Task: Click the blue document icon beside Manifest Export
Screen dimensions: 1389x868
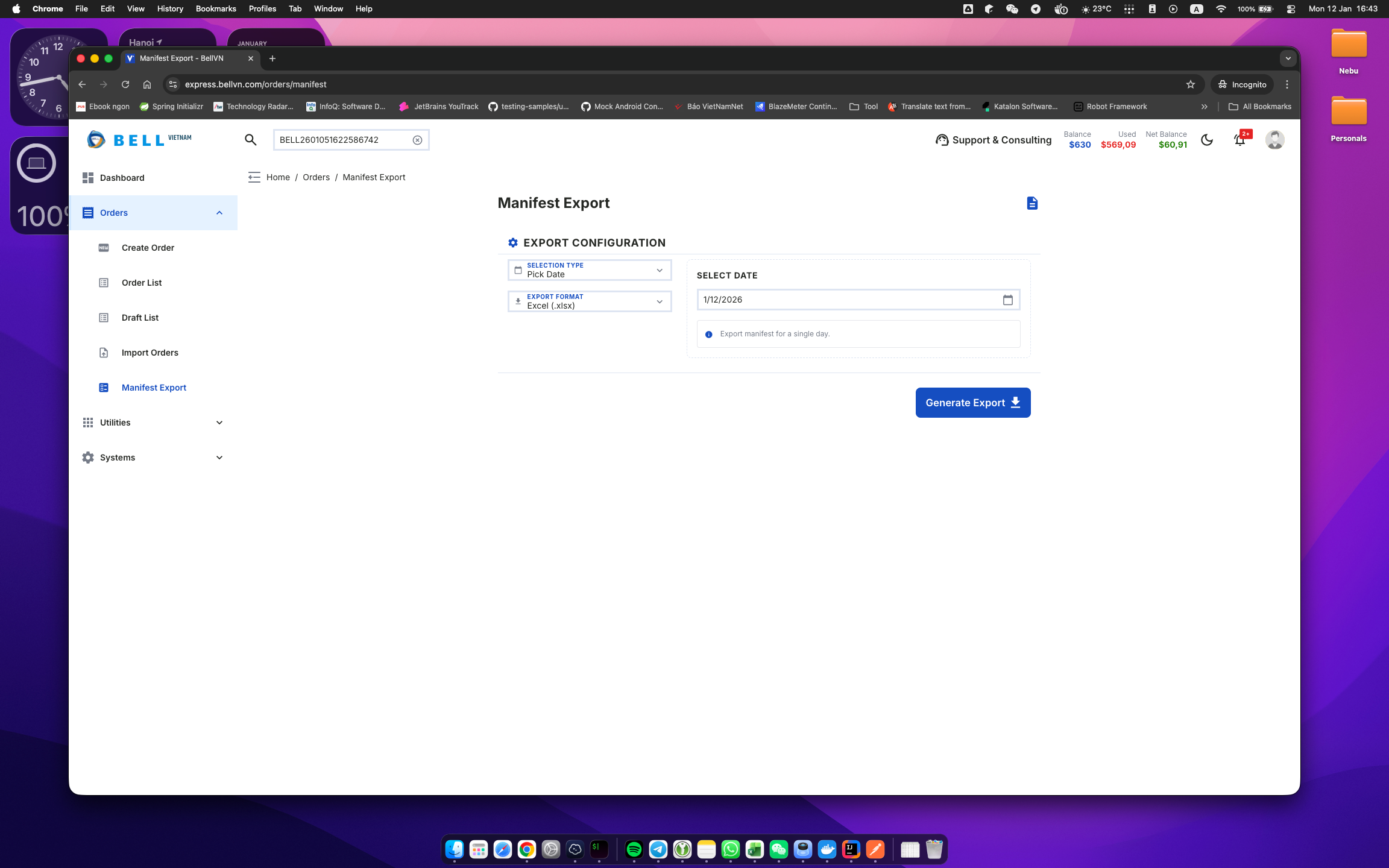Action: (1032, 203)
